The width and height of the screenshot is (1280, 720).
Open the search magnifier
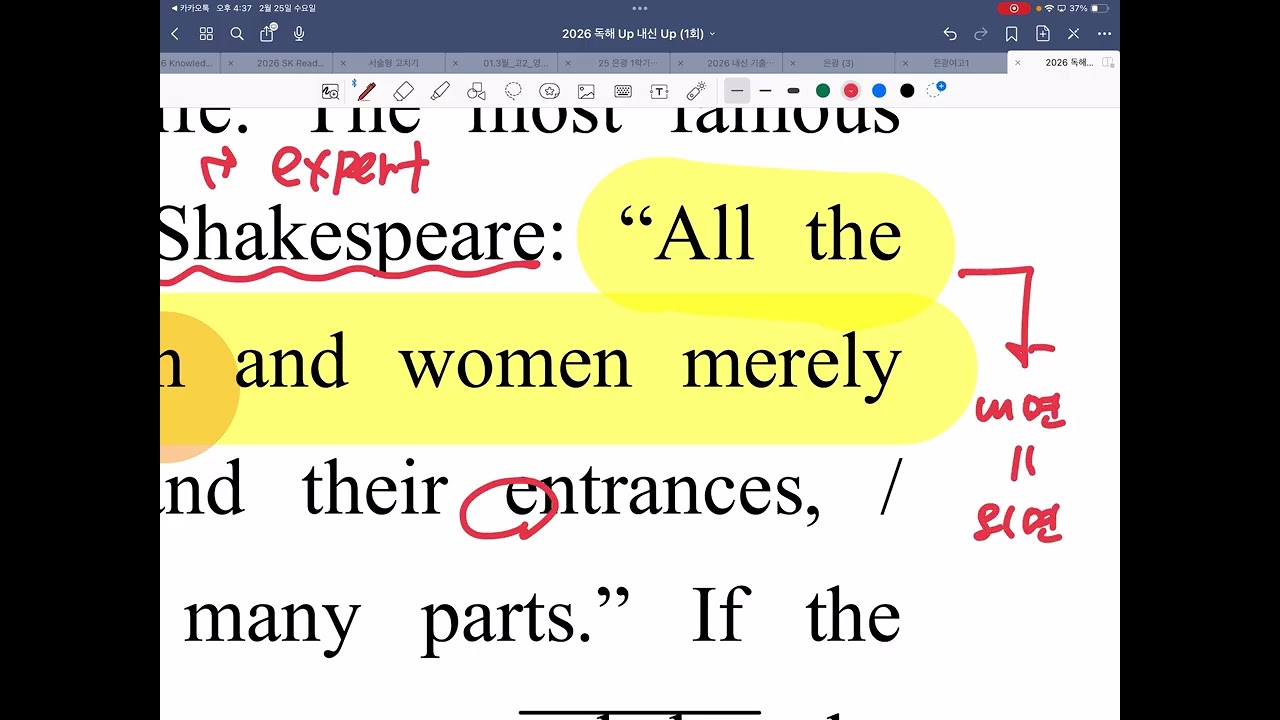(237, 34)
